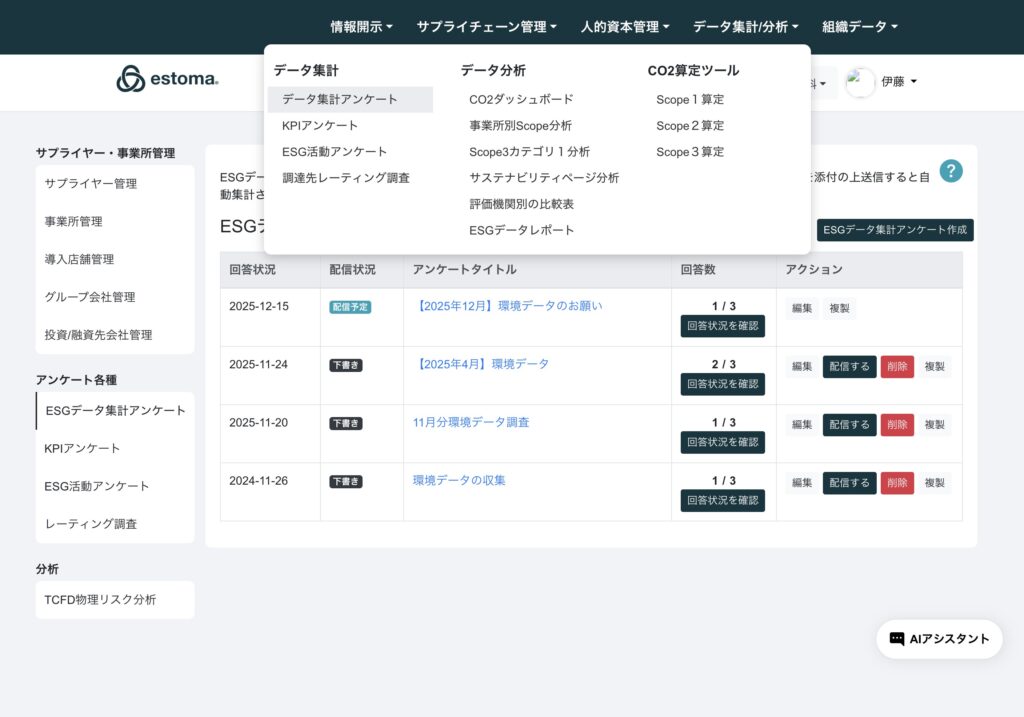Open the AI assistant chat button

point(939,639)
